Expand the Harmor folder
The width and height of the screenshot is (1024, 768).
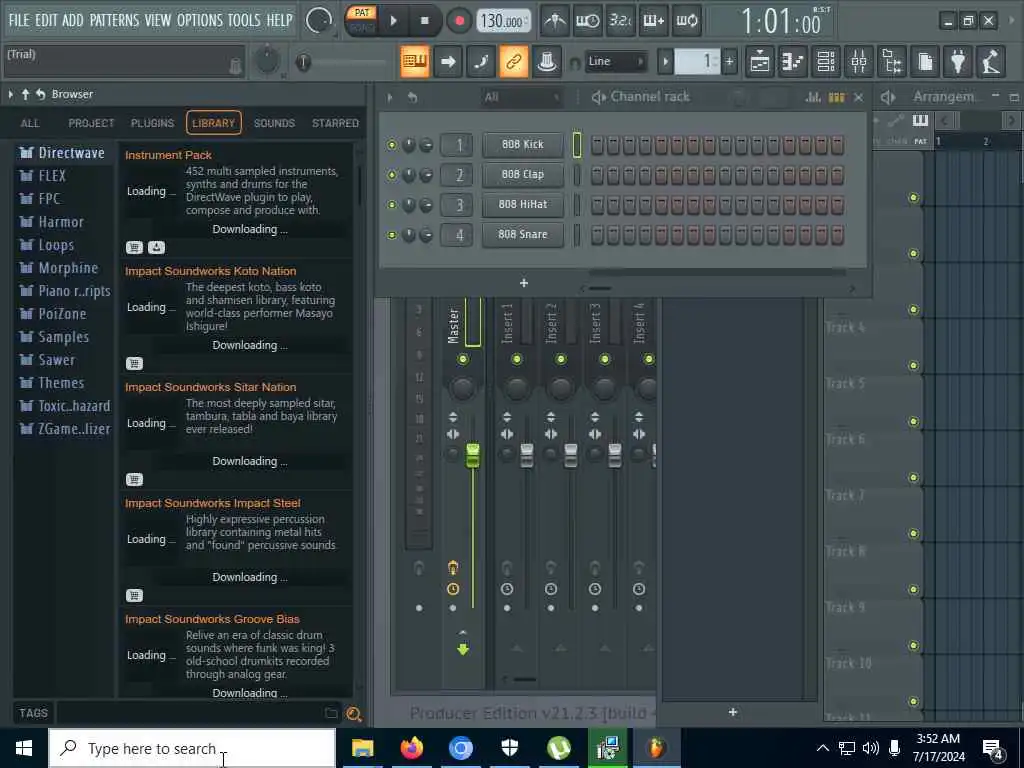tap(52, 222)
